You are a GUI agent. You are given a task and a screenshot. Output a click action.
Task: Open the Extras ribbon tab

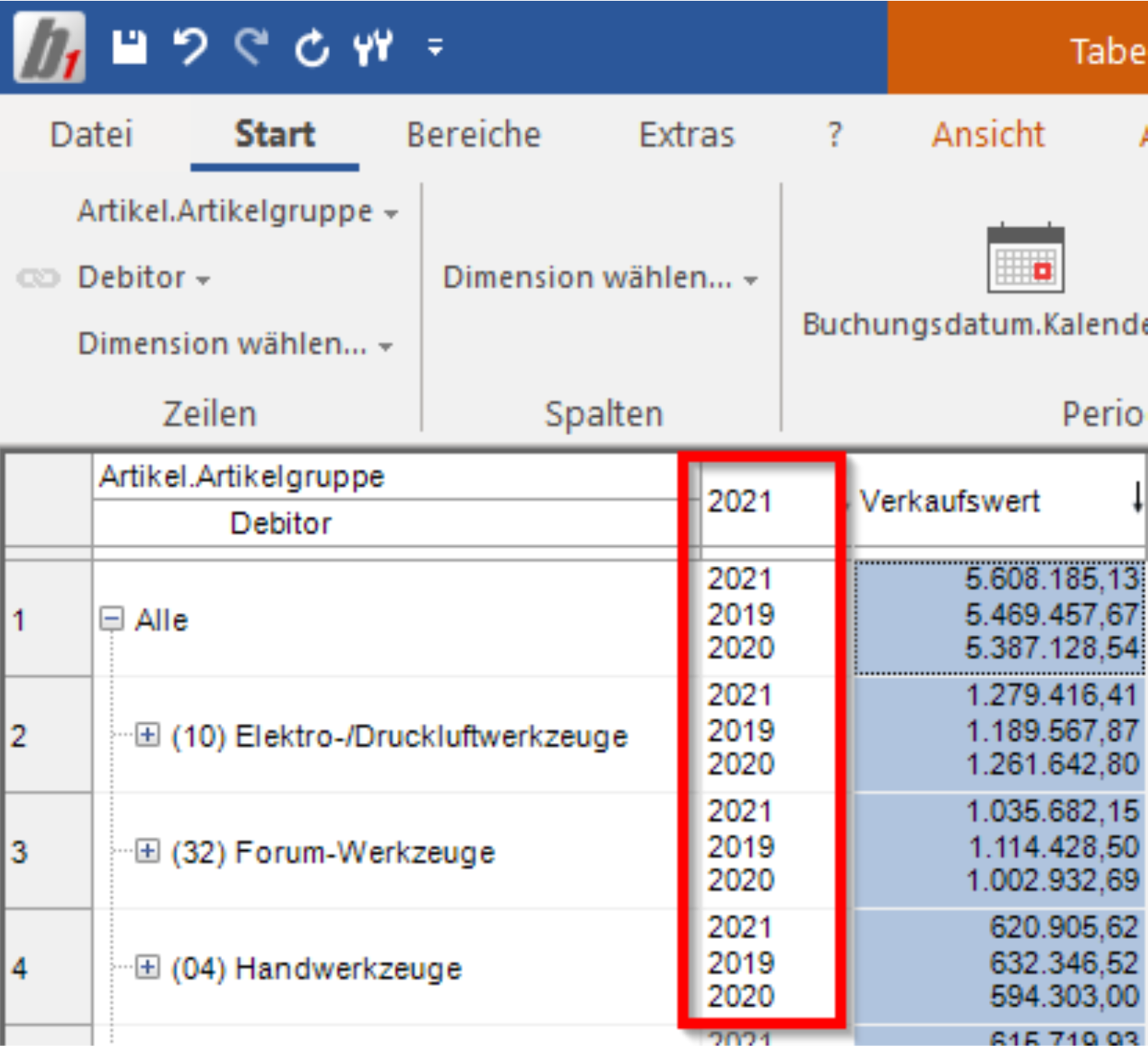[x=687, y=134]
